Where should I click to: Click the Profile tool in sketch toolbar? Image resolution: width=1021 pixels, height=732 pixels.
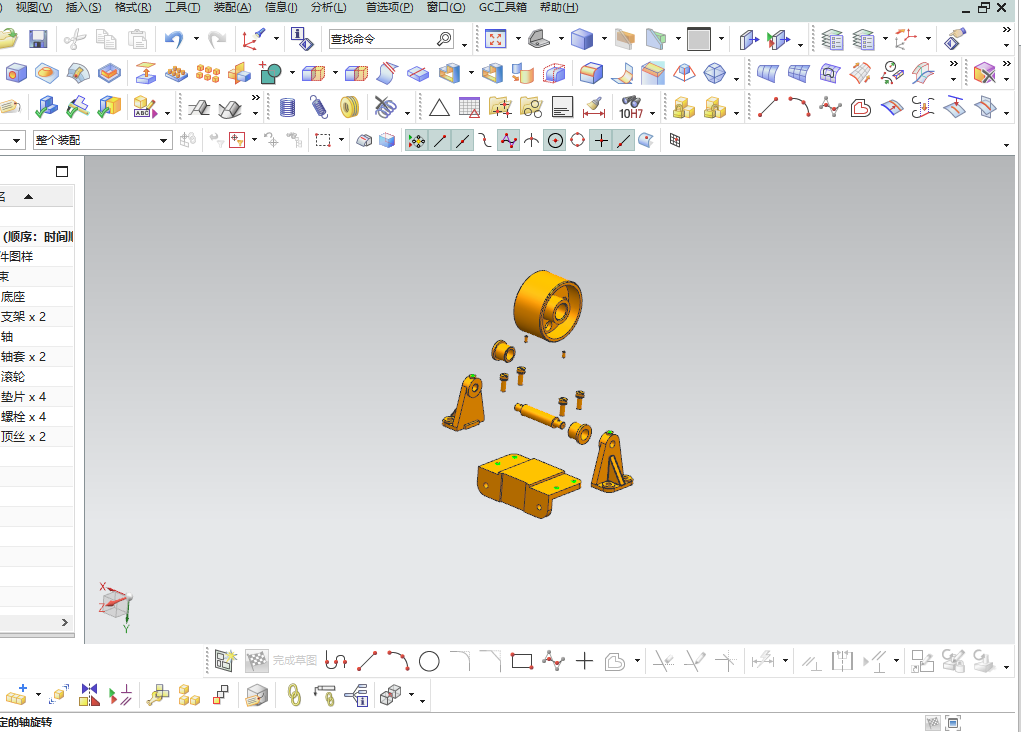tap(336, 662)
